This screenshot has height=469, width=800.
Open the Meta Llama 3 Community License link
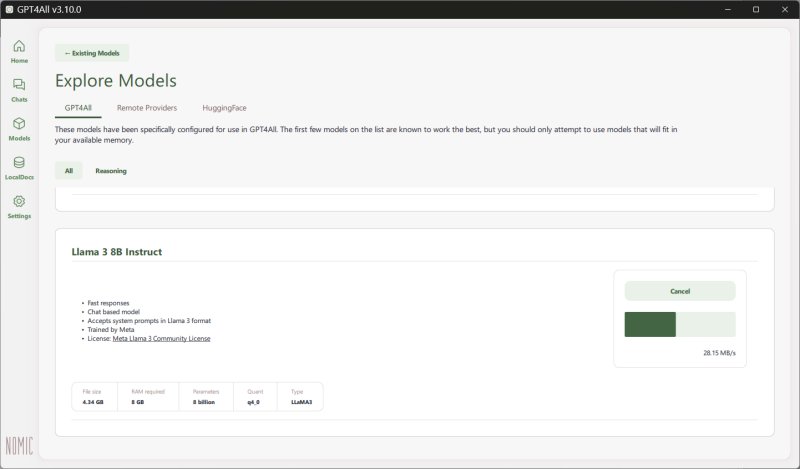[x=161, y=338]
